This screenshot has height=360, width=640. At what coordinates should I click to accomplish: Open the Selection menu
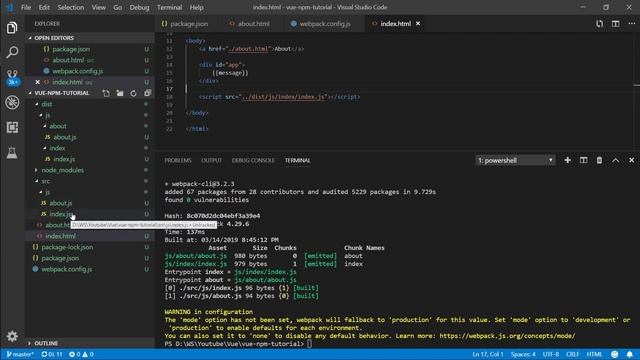click(x=71, y=7)
